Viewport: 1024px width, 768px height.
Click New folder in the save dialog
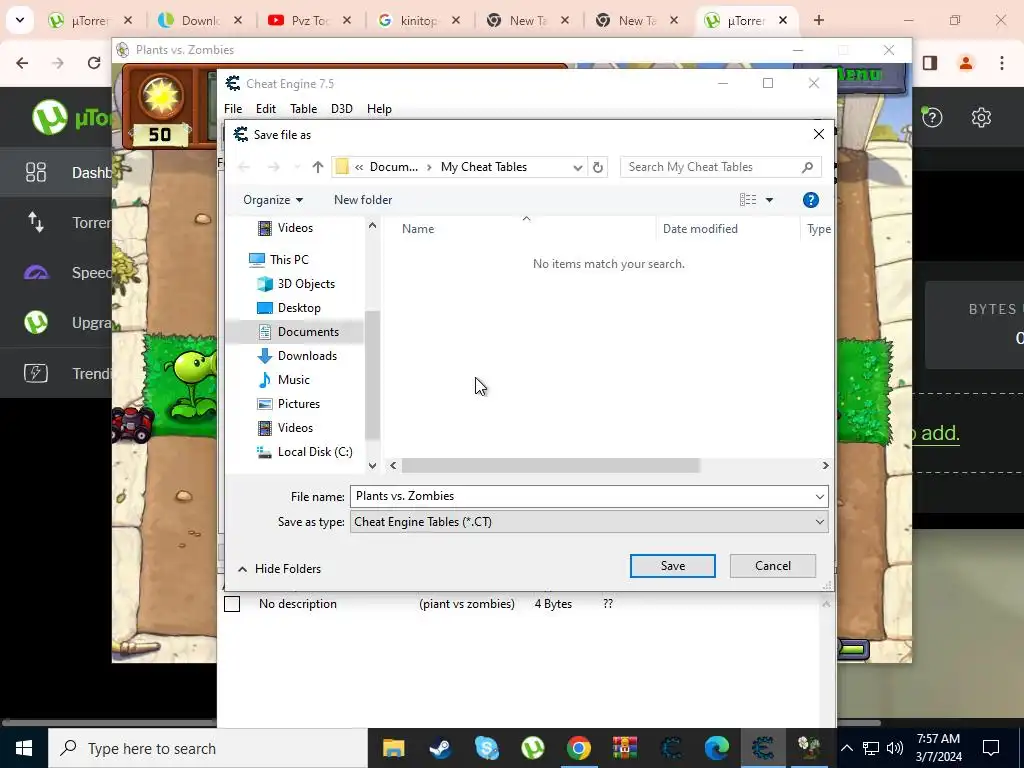[x=363, y=200]
